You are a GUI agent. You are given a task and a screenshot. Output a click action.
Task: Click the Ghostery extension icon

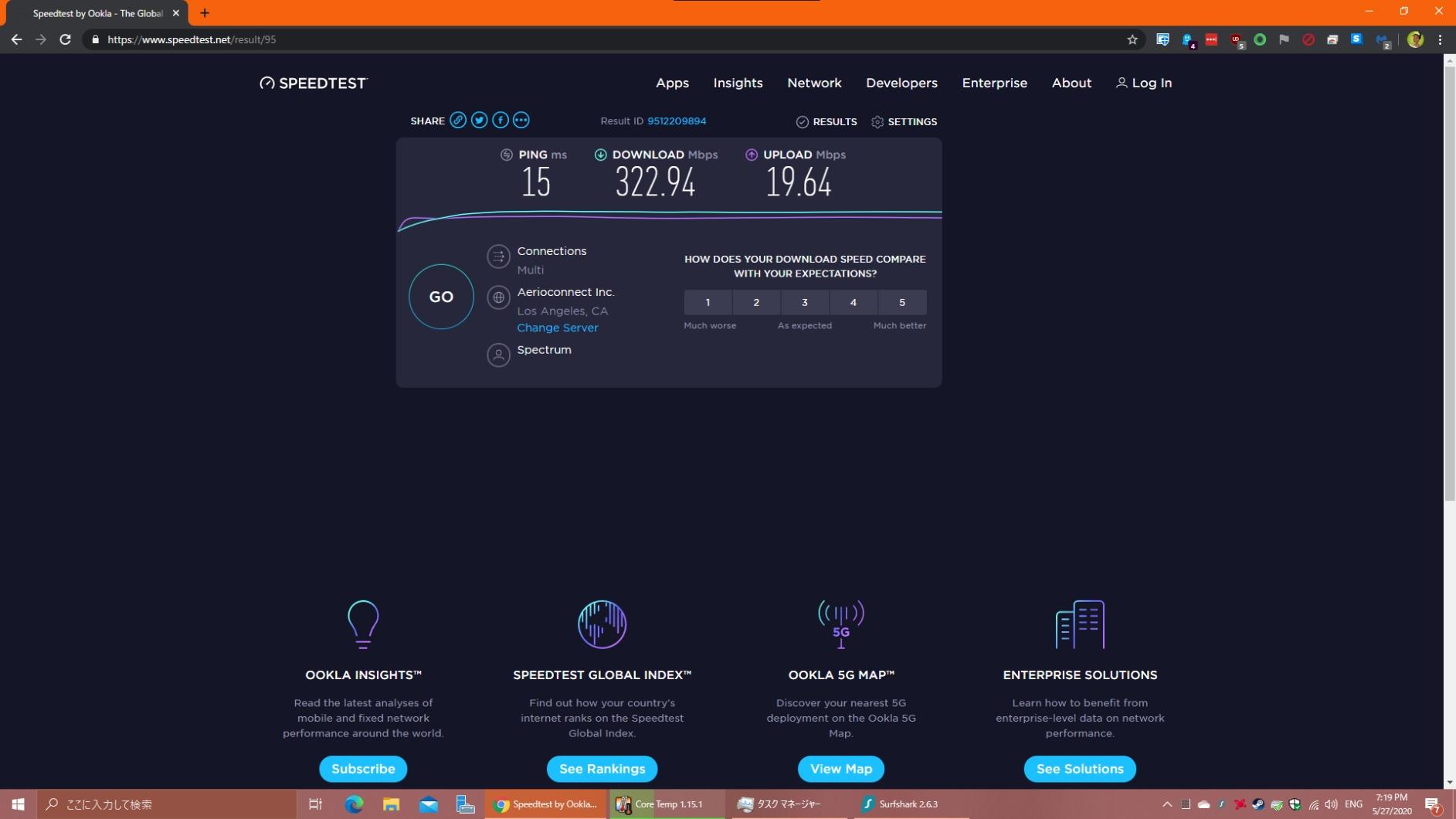1187,39
